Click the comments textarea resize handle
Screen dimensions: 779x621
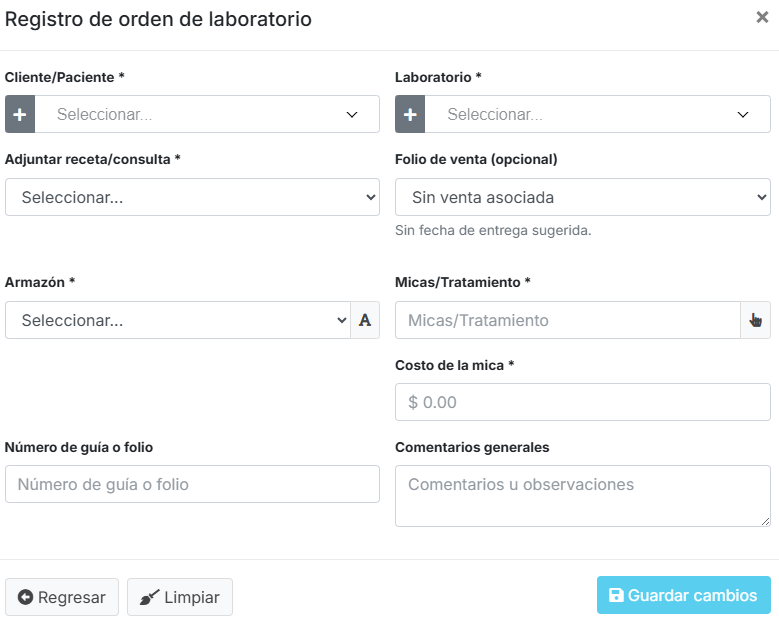[x=765, y=521]
